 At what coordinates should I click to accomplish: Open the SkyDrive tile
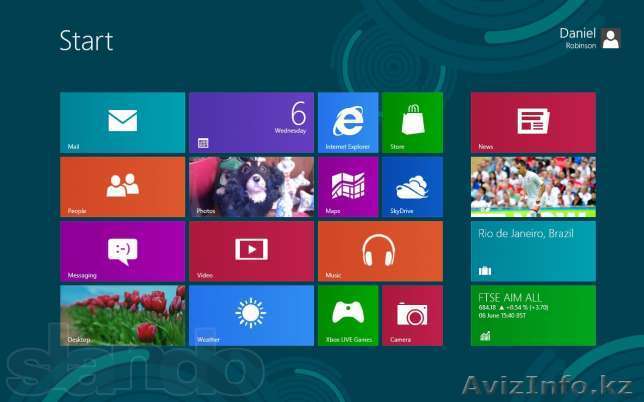412,186
